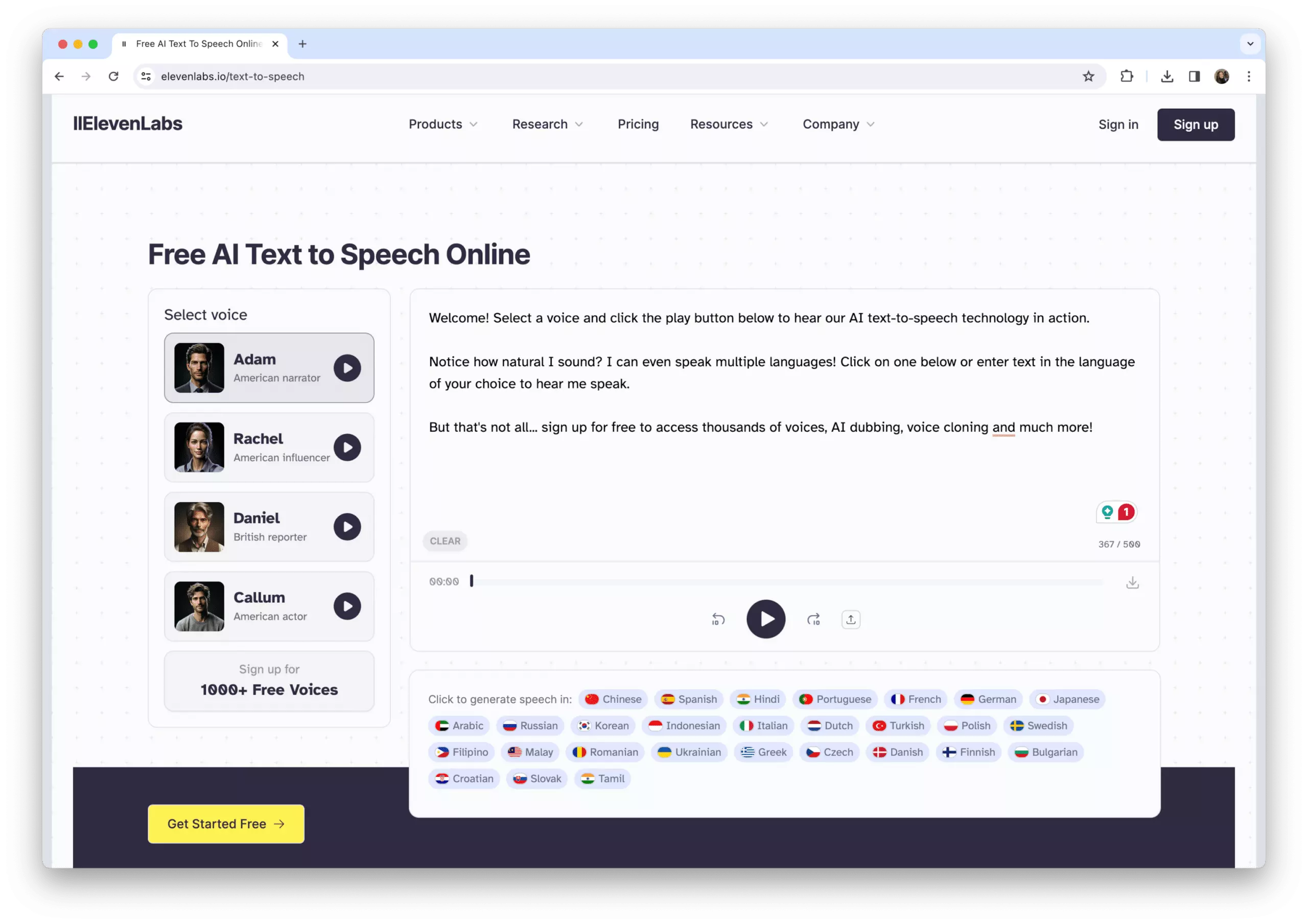Click the share audio icon

pyautogui.click(x=851, y=619)
